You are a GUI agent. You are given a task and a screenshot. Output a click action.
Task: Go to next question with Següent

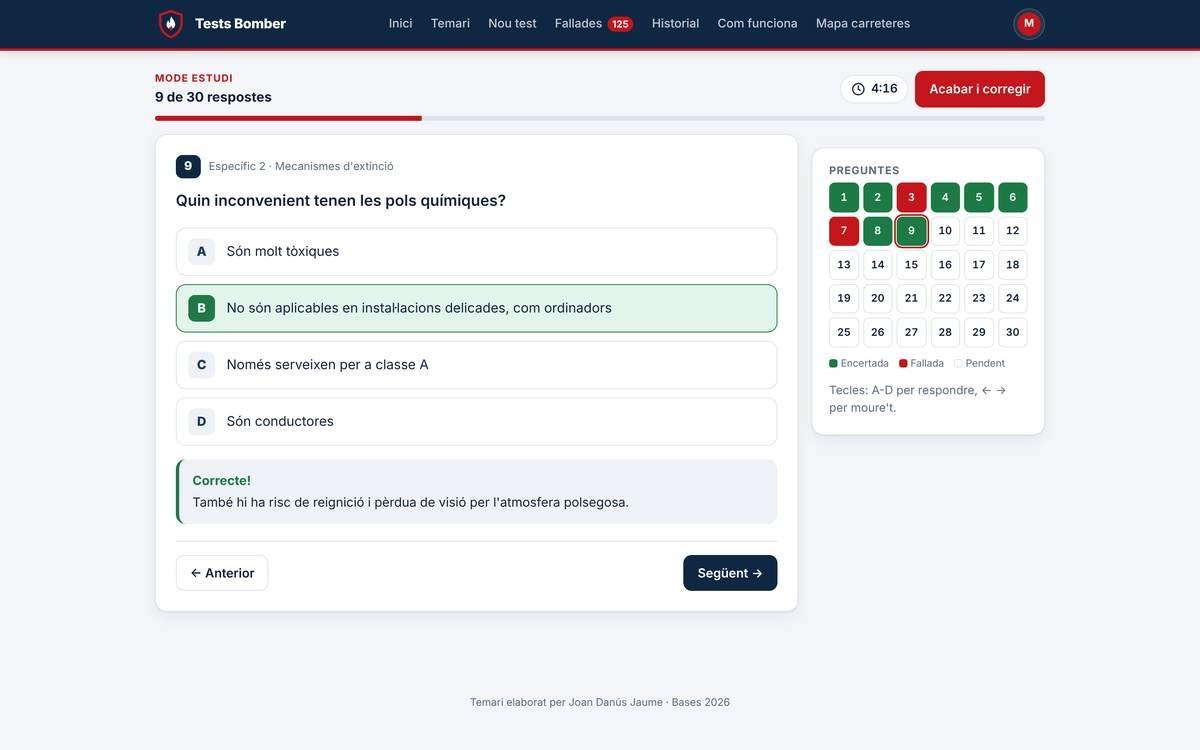point(730,573)
